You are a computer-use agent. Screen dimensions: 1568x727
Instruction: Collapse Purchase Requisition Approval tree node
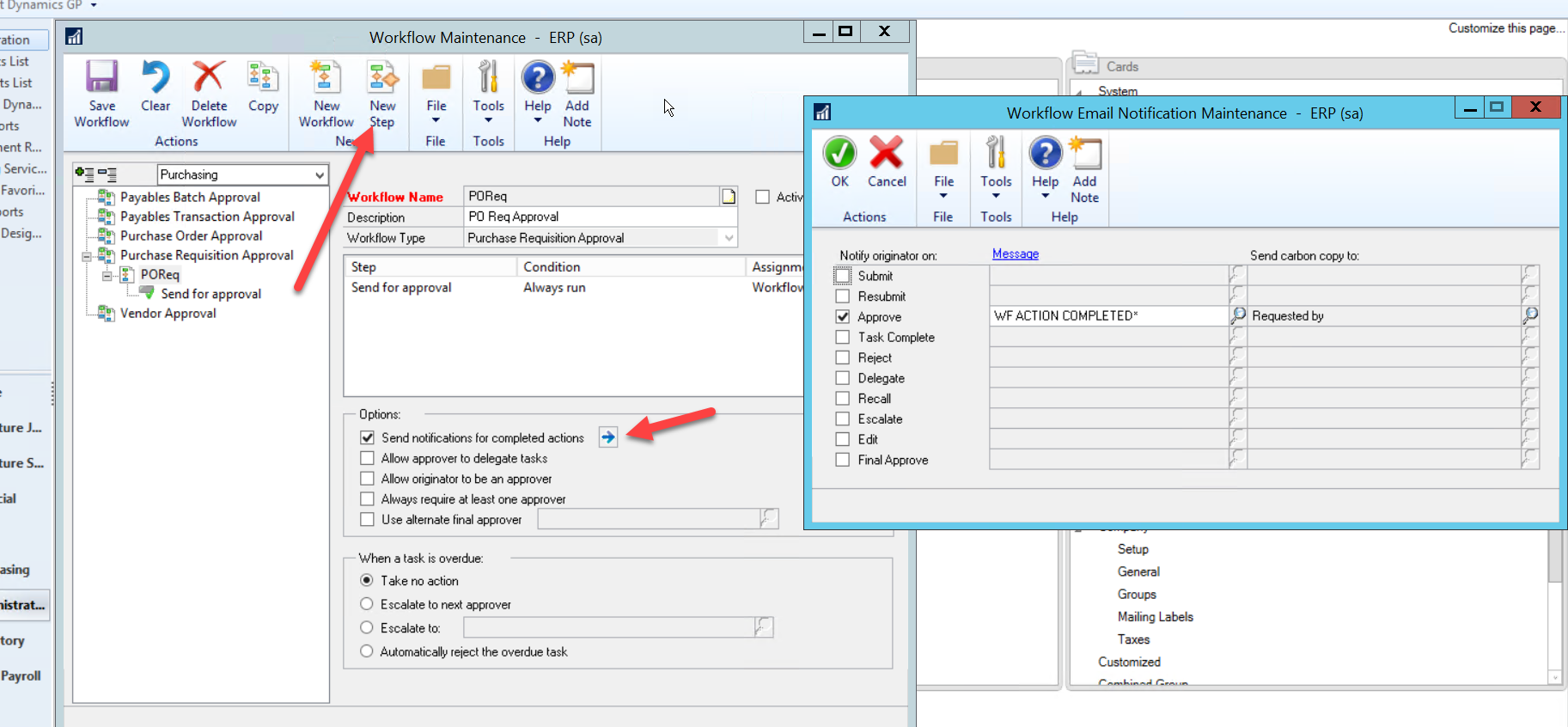[86, 256]
